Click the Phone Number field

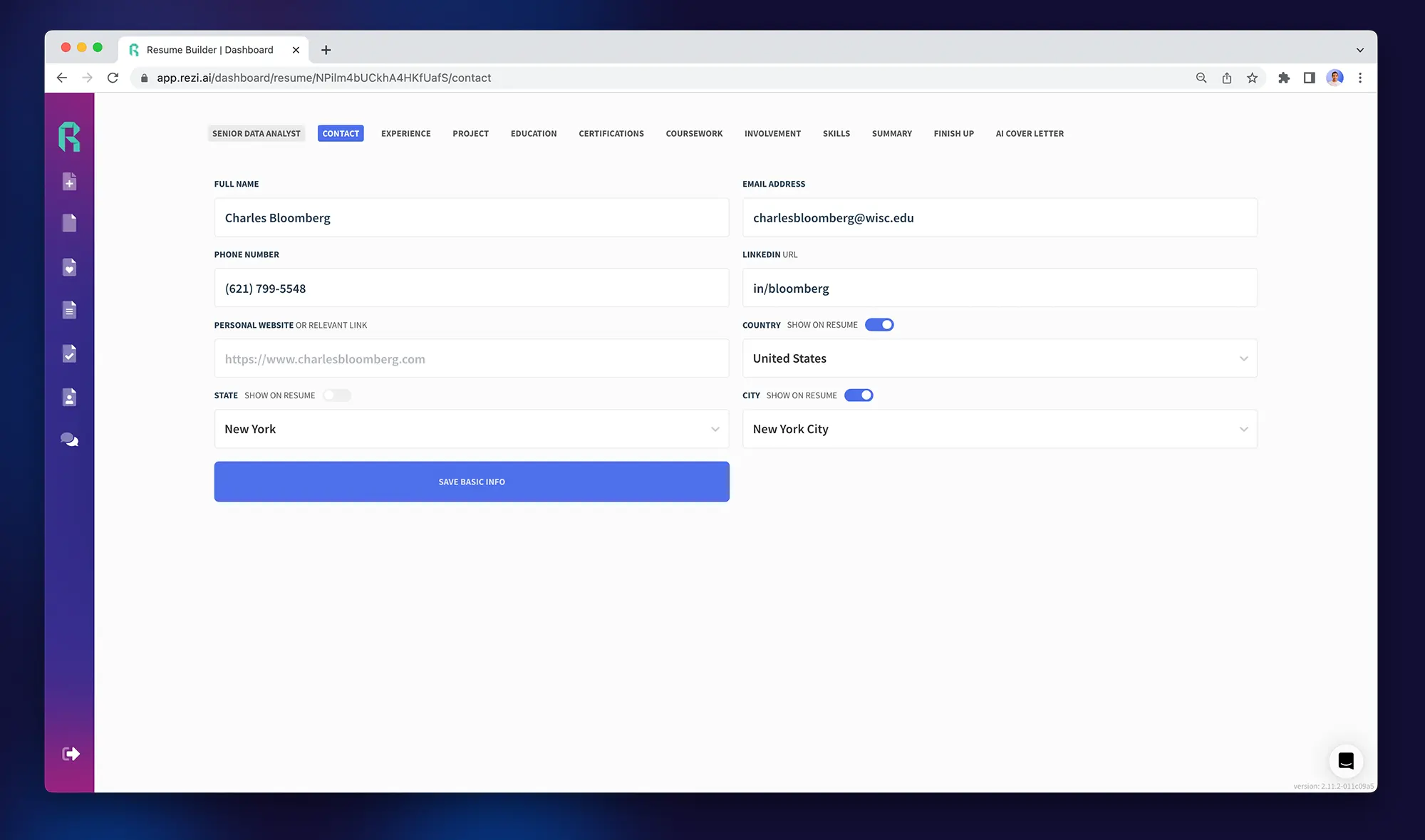point(472,288)
